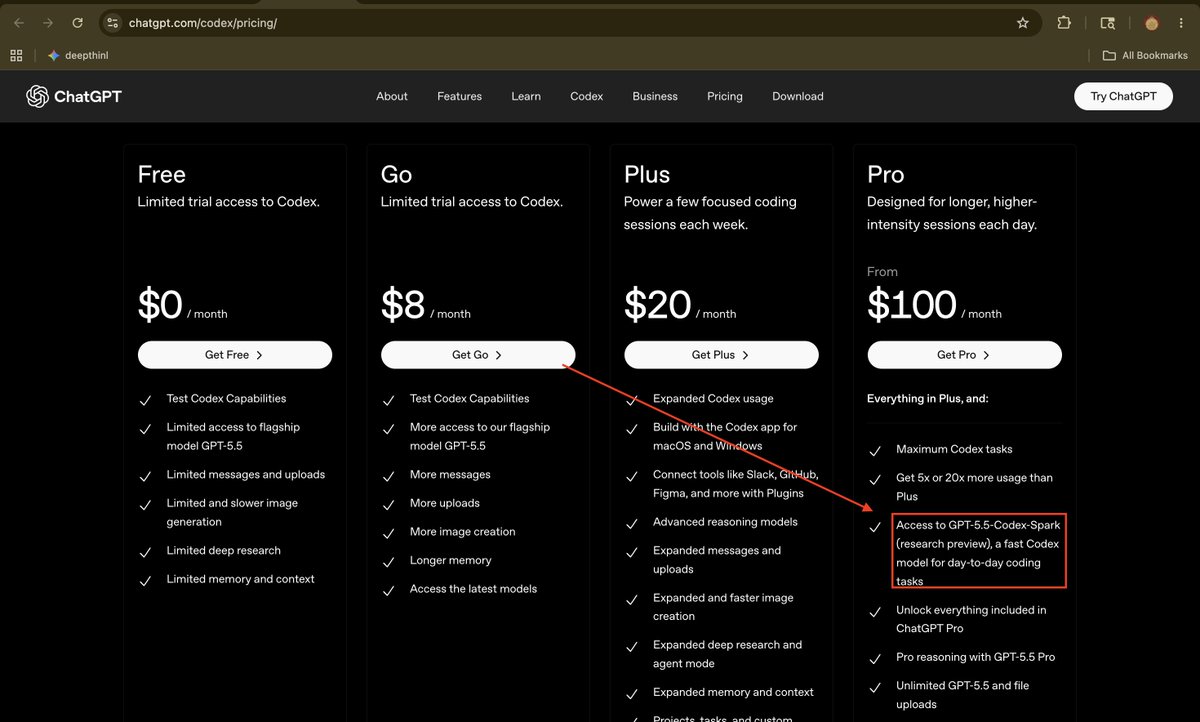1200x722 pixels.
Task: Click 'Maximum Codex tasks' in Pro plan
Action: point(954,450)
